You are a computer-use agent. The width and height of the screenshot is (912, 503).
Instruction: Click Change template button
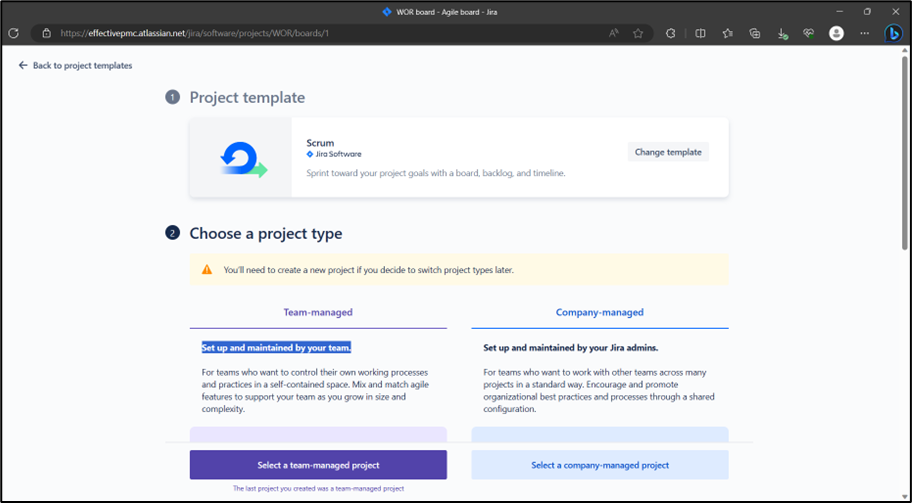coord(668,152)
